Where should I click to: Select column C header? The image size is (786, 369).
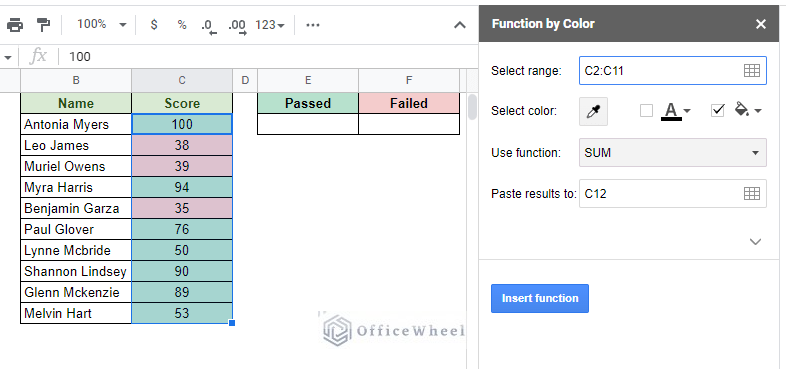click(182, 80)
